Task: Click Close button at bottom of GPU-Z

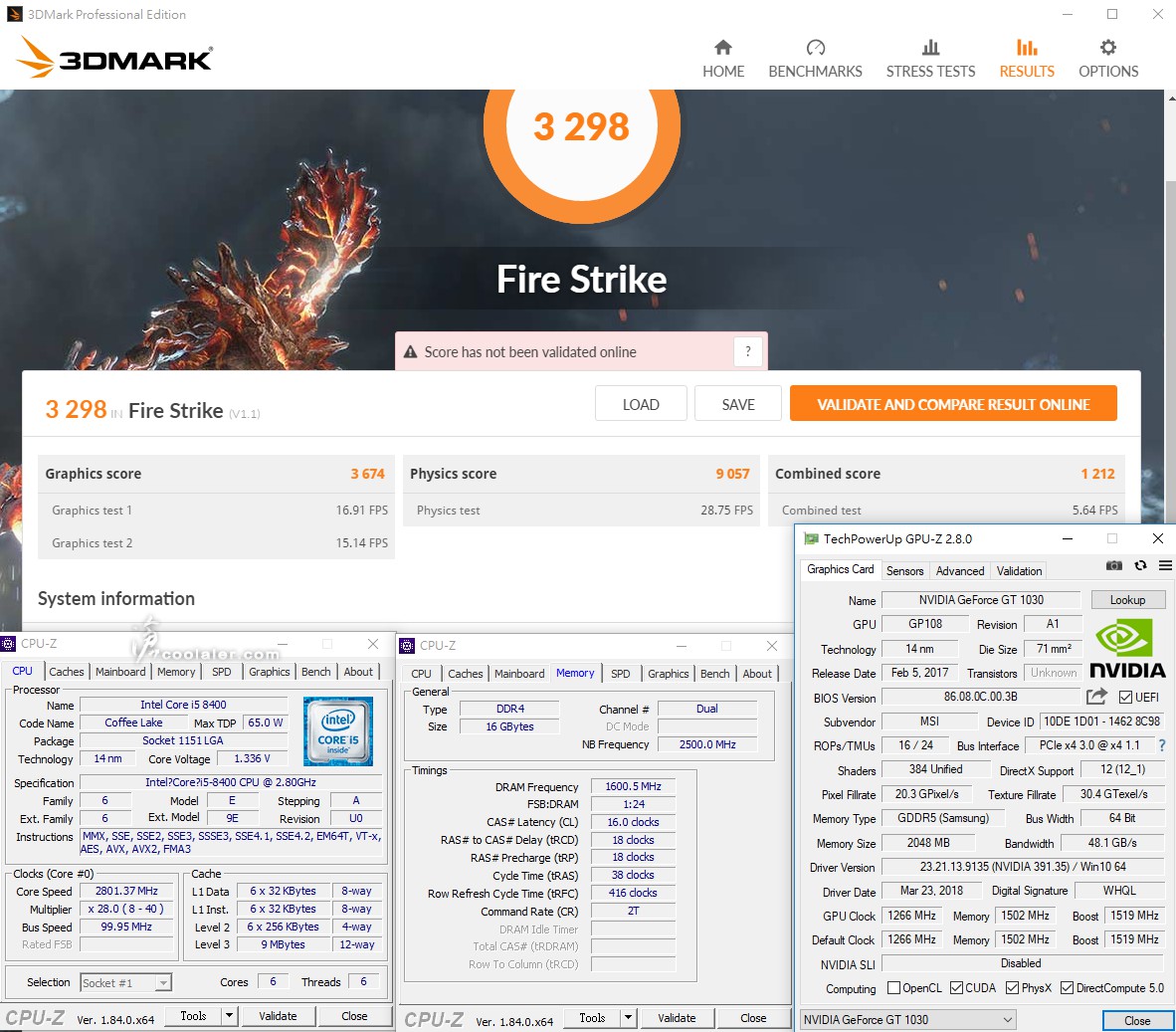Action: (1137, 1021)
